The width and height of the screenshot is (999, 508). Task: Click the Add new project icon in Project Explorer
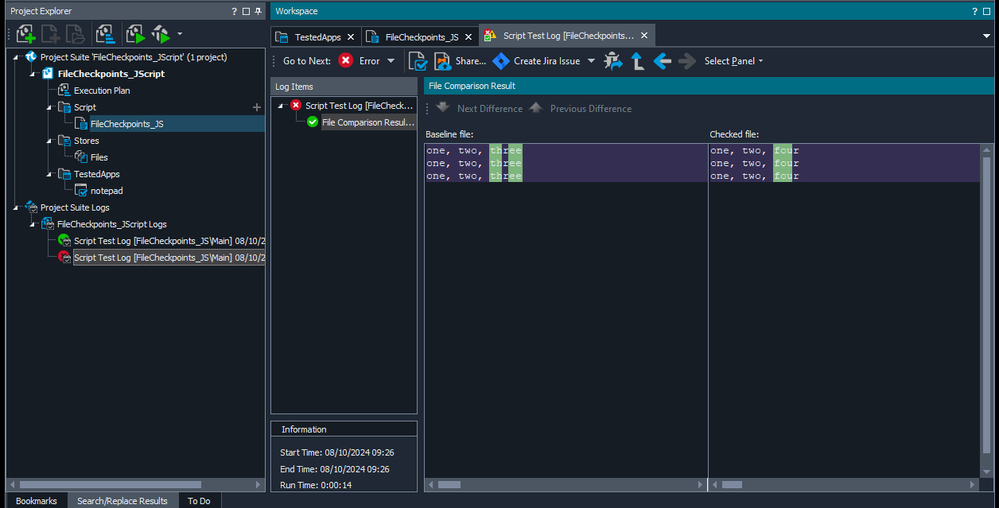(x=26, y=35)
